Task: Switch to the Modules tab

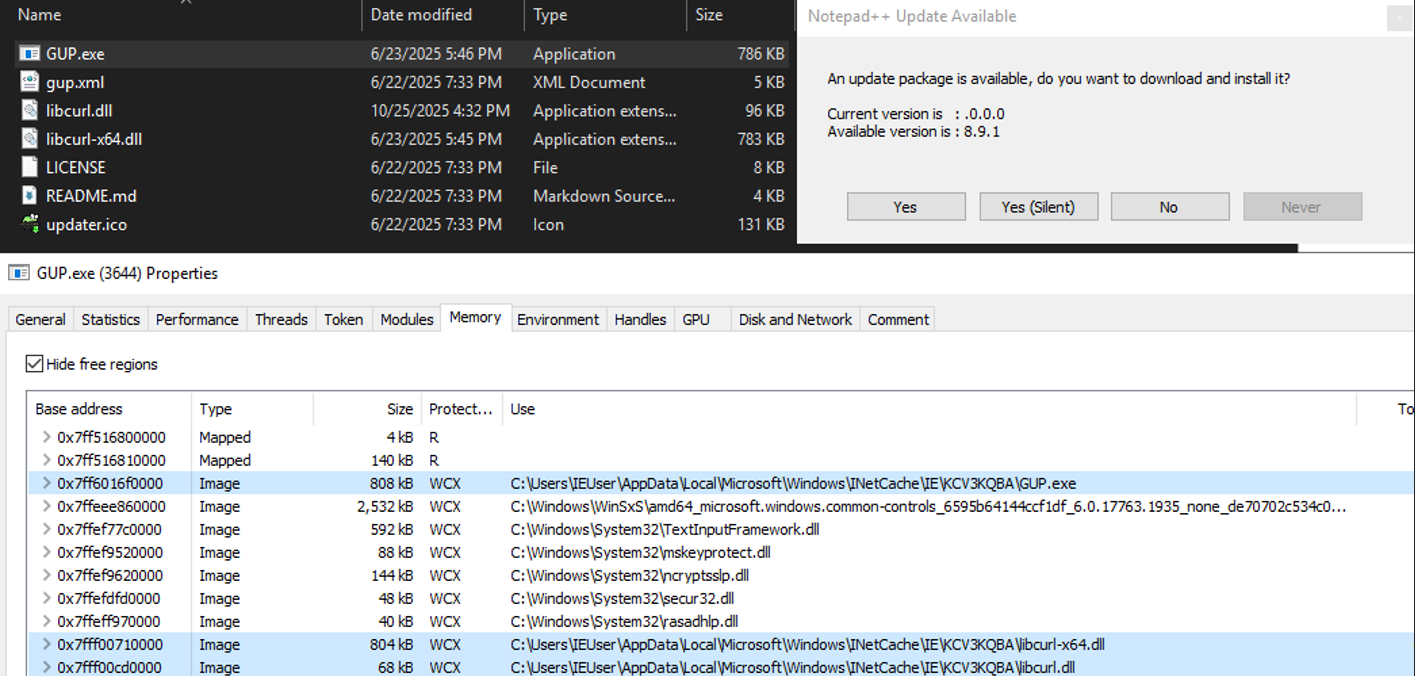Action: 407,319
